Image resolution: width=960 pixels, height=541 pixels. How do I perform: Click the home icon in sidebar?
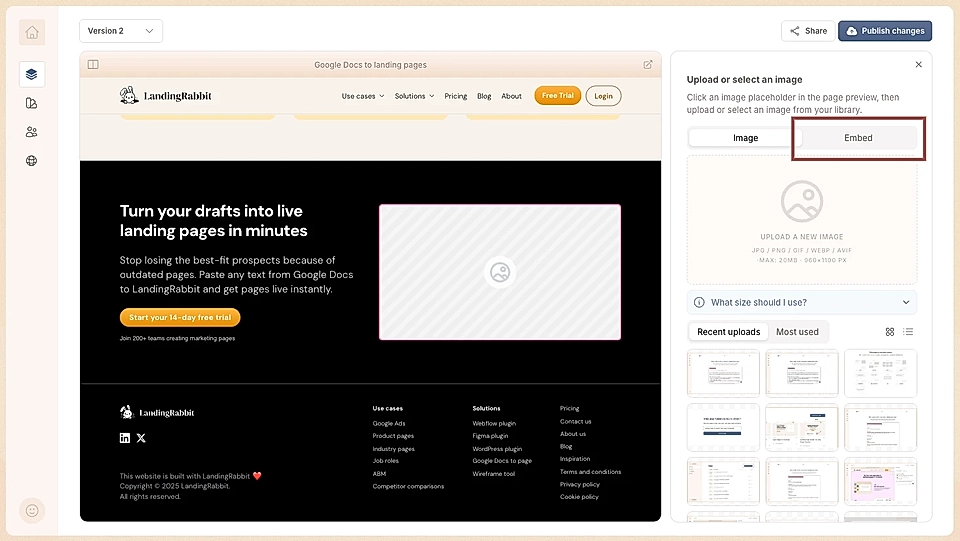(32, 32)
